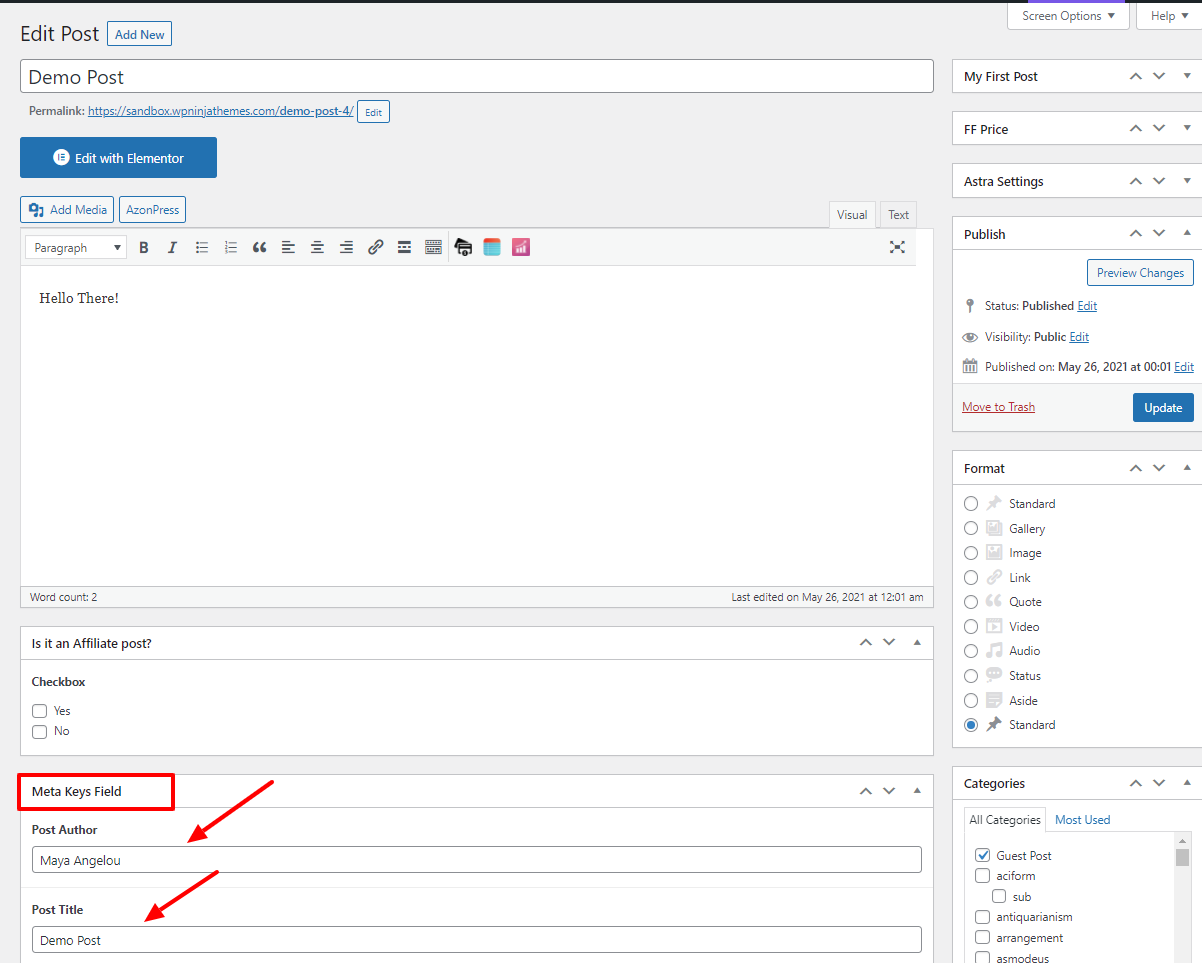Image resolution: width=1202 pixels, height=963 pixels.
Task: Insert a link into the content
Action: (x=375, y=247)
